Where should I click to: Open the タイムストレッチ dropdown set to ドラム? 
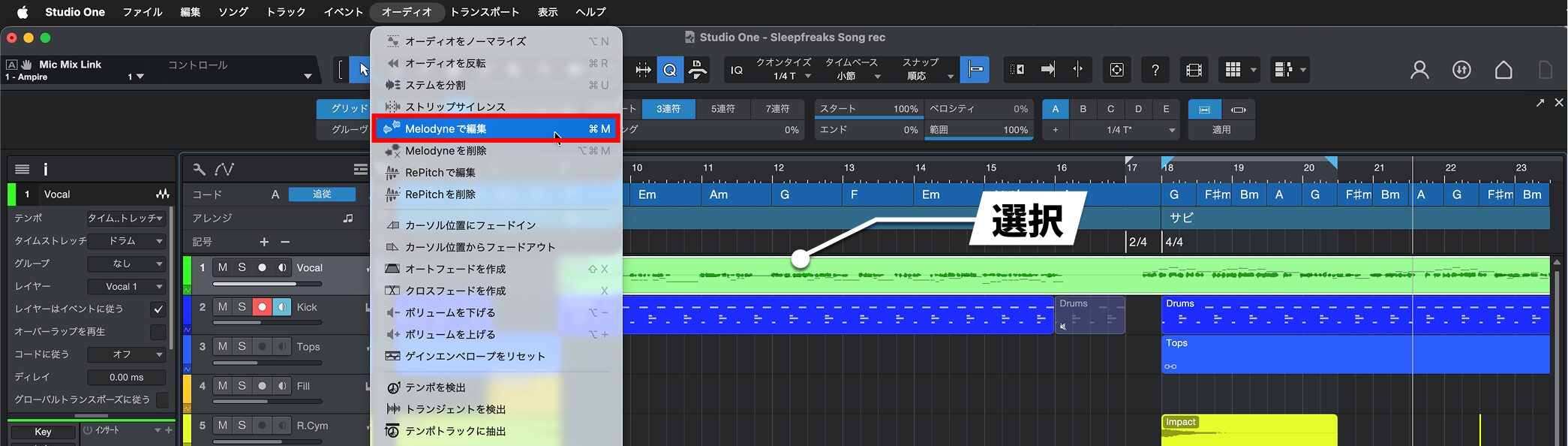coord(126,241)
